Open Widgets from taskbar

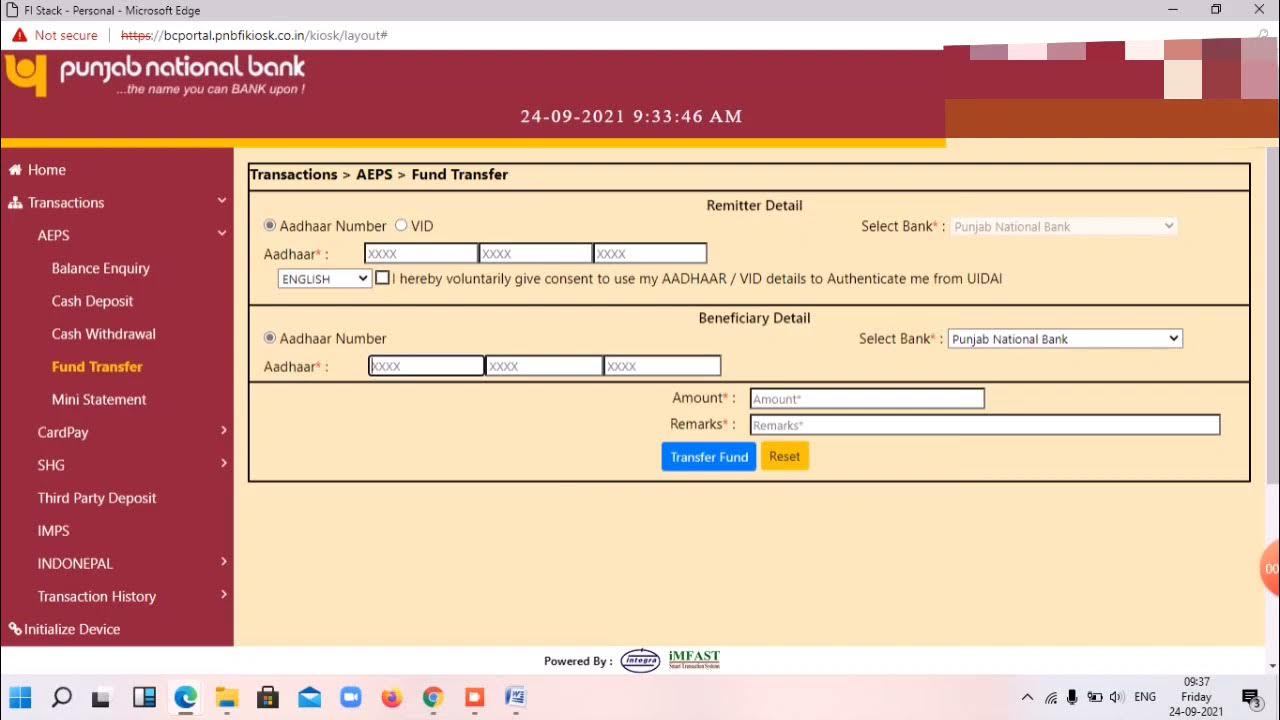[144, 697]
